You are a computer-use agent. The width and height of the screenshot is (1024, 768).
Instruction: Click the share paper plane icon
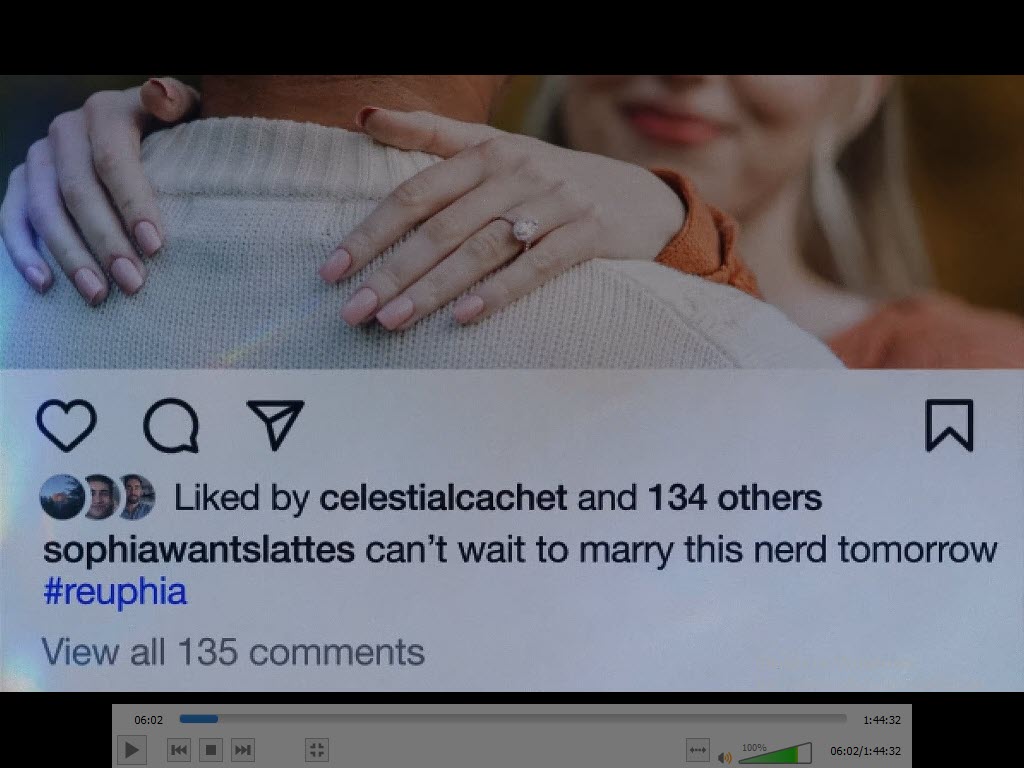tap(275, 424)
